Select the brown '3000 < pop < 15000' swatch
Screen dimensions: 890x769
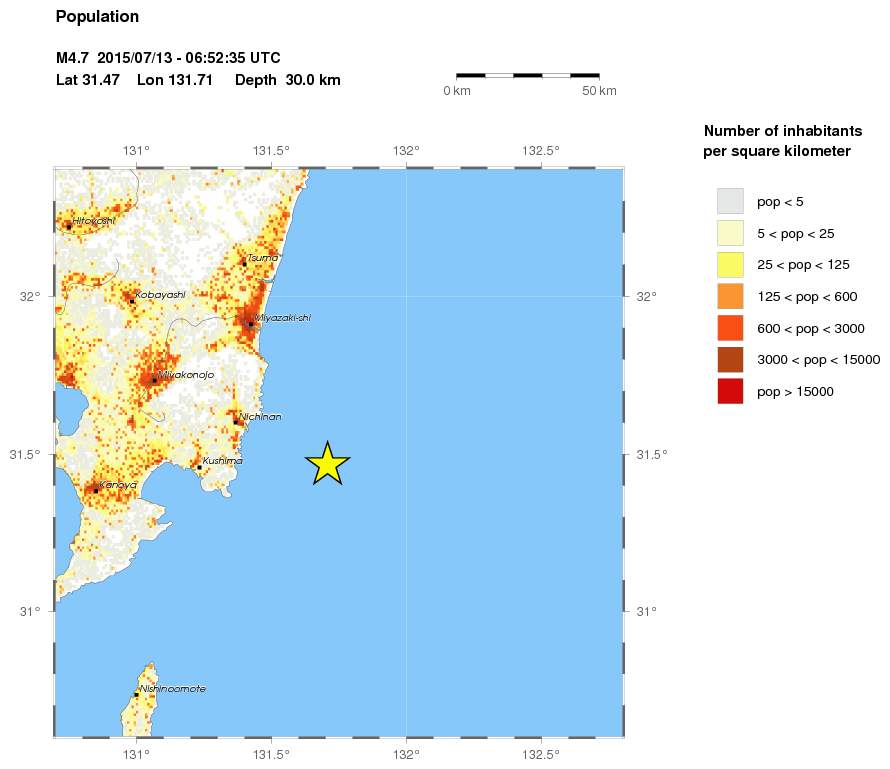pyautogui.click(x=730, y=360)
